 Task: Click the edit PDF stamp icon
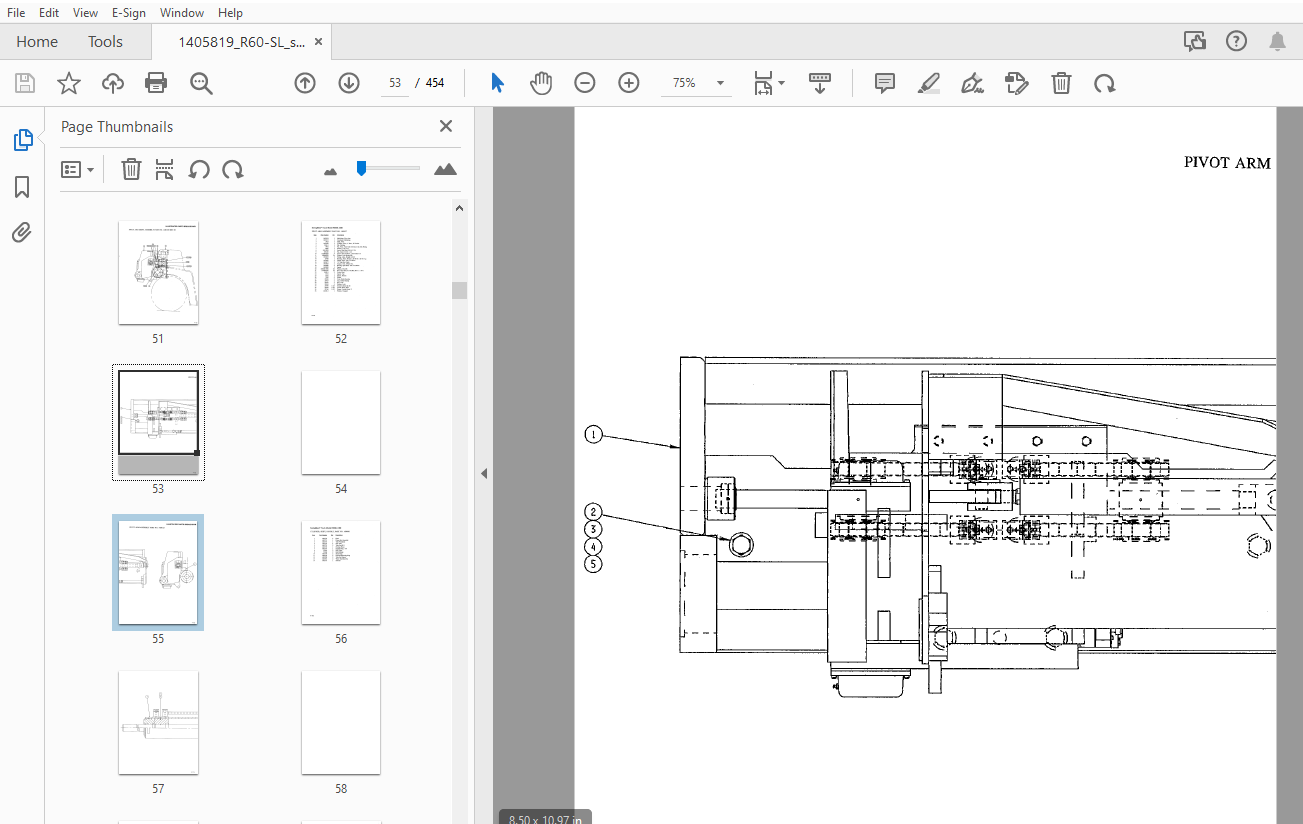[1017, 83]
